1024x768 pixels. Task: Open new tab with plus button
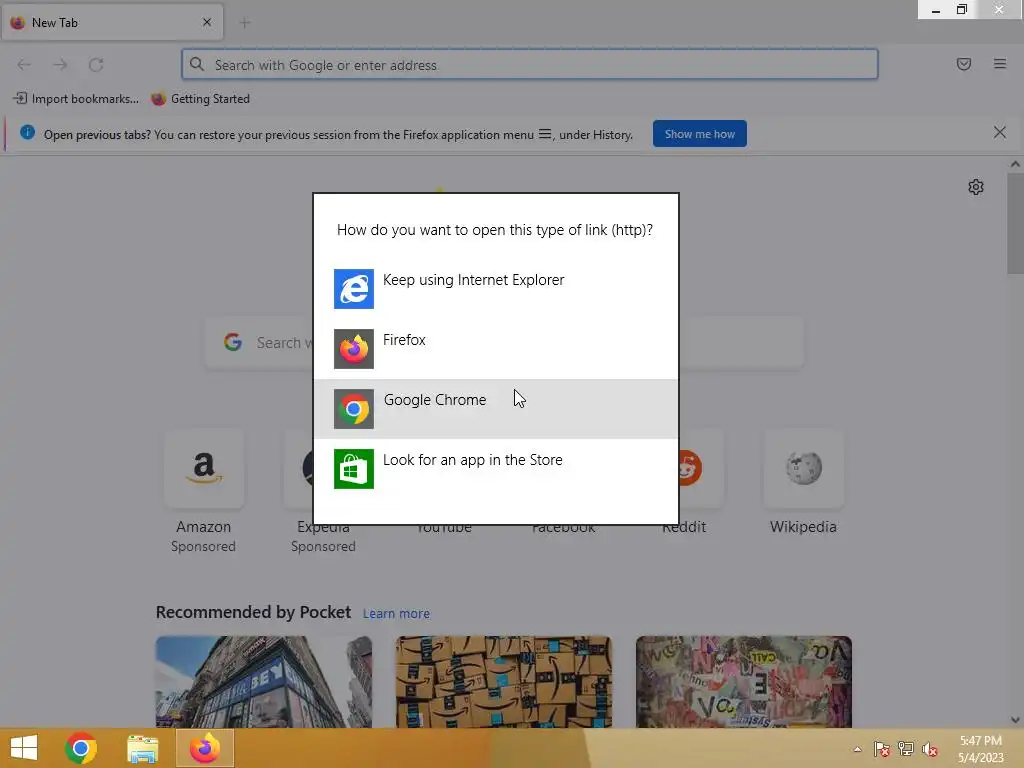(245, 23)
